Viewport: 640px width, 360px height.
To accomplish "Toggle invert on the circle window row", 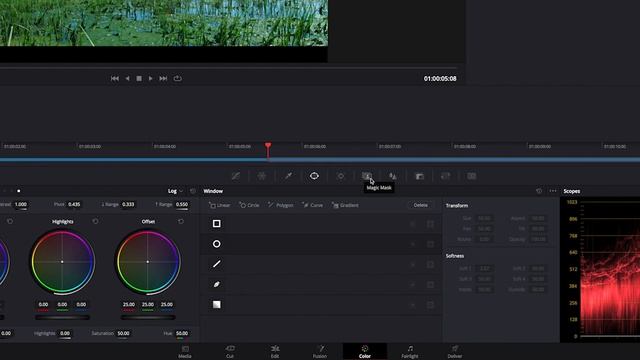I will point(413,244).
